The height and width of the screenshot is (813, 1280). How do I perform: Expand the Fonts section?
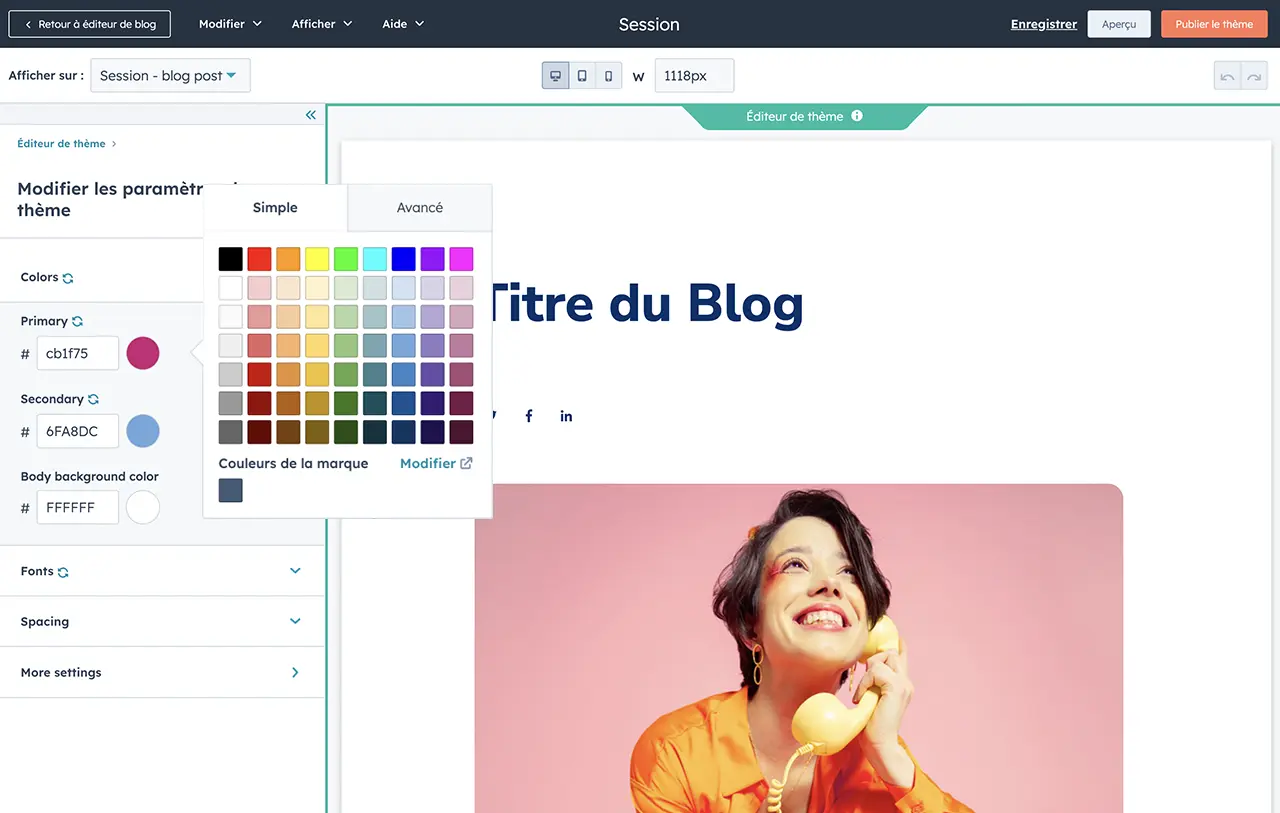coord(295,571)
